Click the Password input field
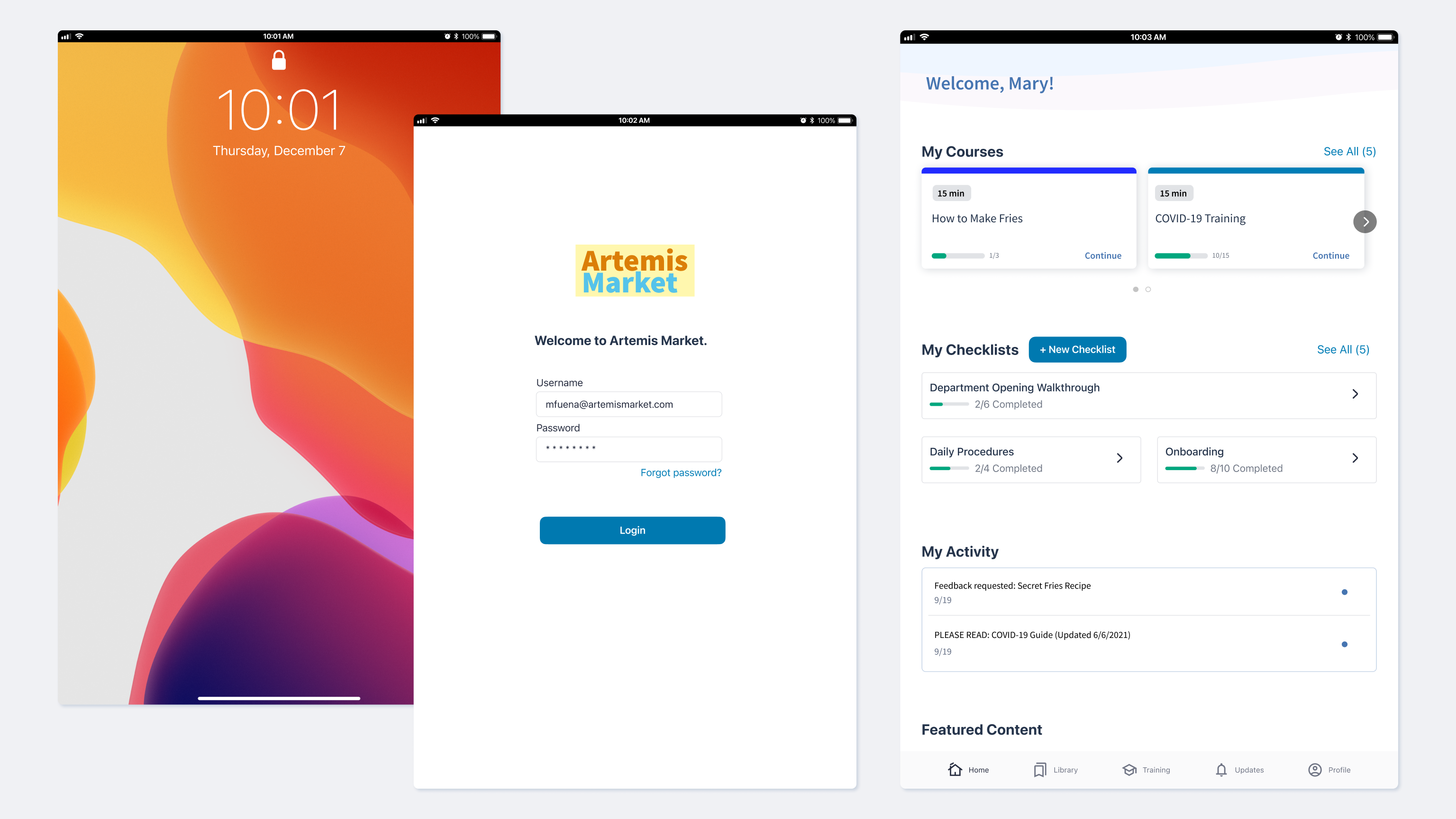The image size is (1456, 819). tap(629, 449)
